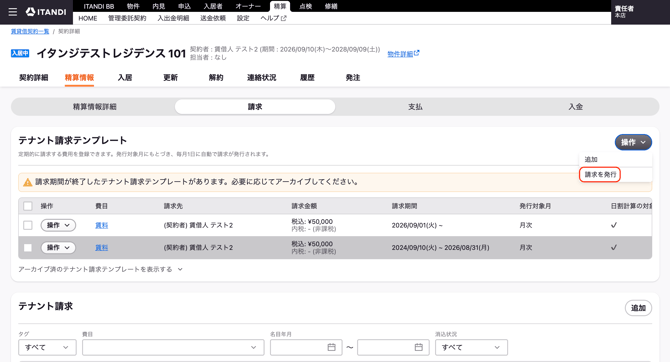Switch to the 契約詳細 tab

pos(34,78)
